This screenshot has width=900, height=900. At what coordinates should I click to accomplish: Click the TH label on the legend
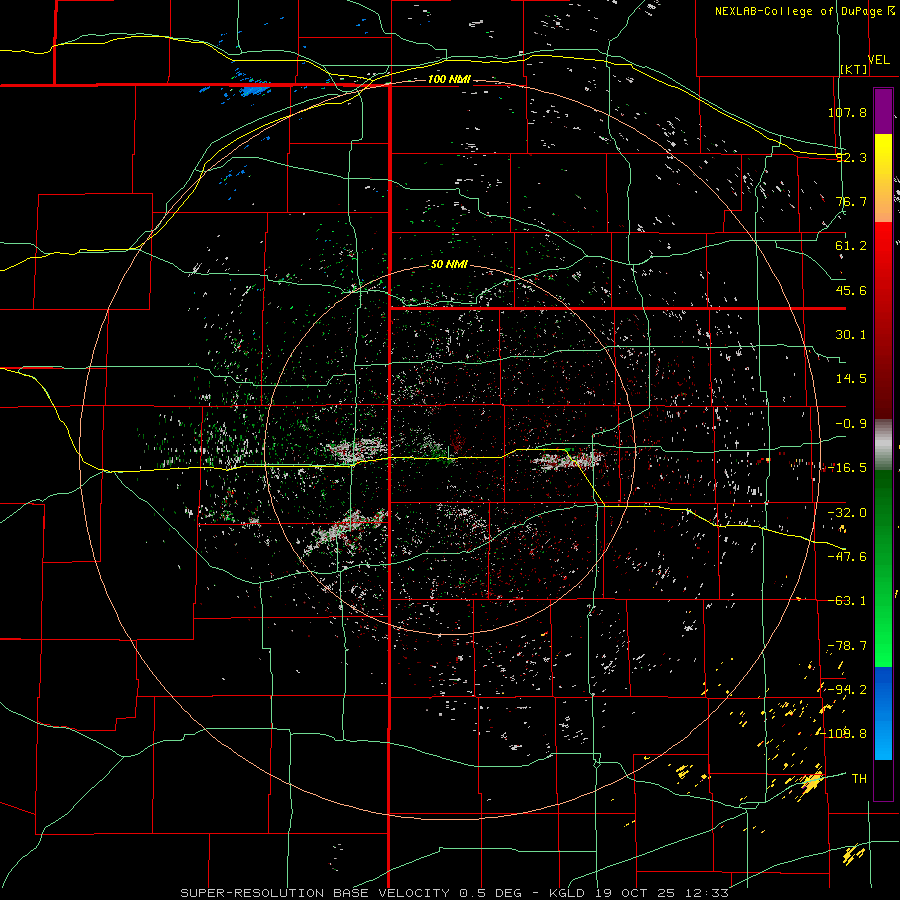point(859,779)
